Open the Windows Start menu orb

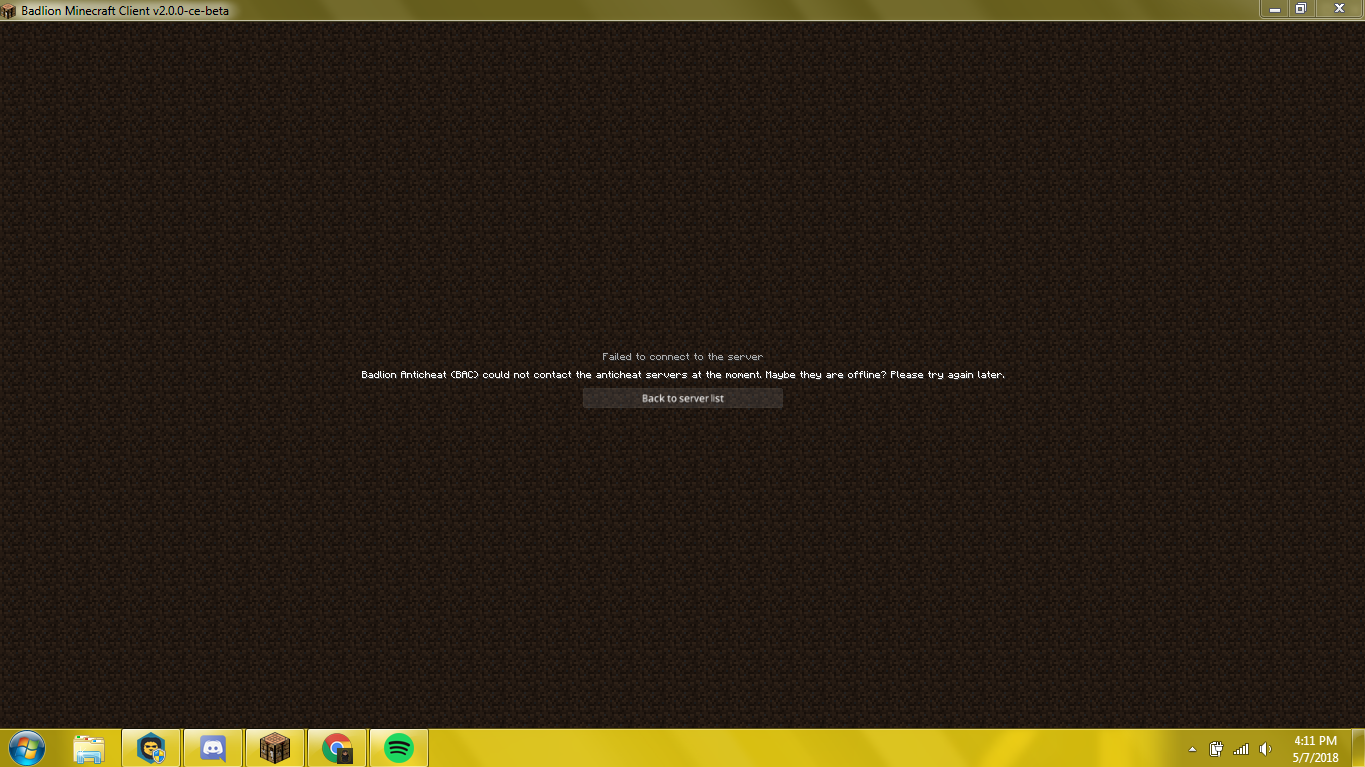coord(26,747)
